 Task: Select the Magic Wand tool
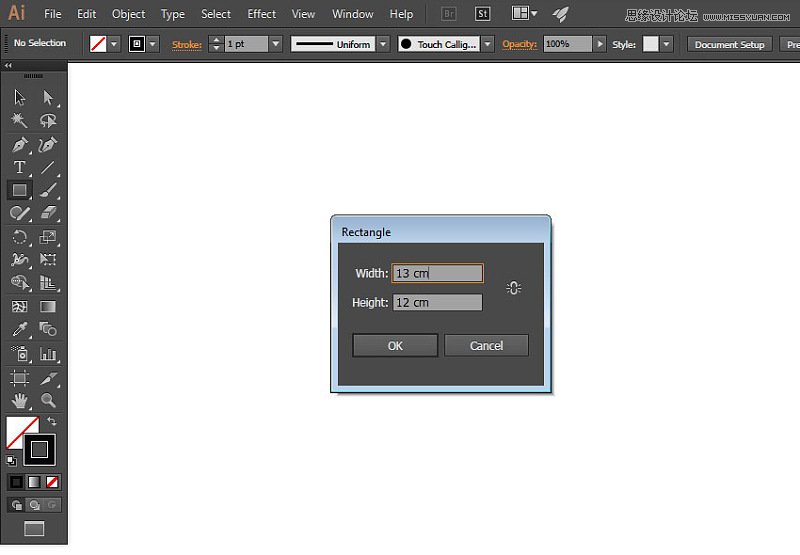[x=19, y=120]
